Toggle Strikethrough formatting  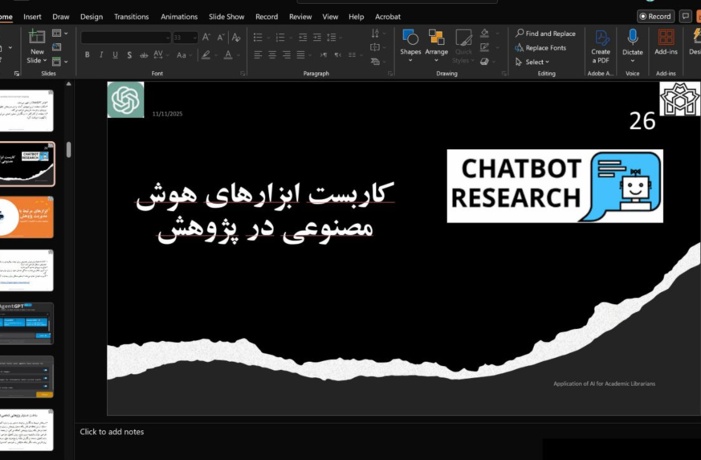(144, 55)
